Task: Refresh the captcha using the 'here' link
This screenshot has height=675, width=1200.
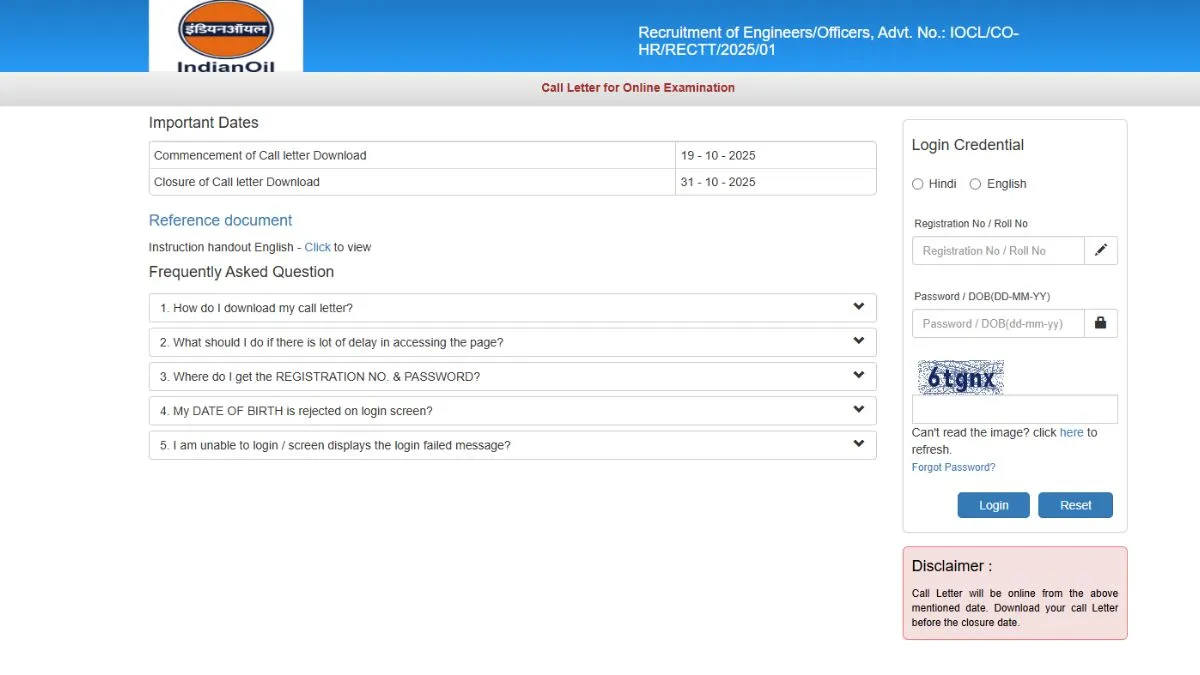Action: click(1071, 432)
